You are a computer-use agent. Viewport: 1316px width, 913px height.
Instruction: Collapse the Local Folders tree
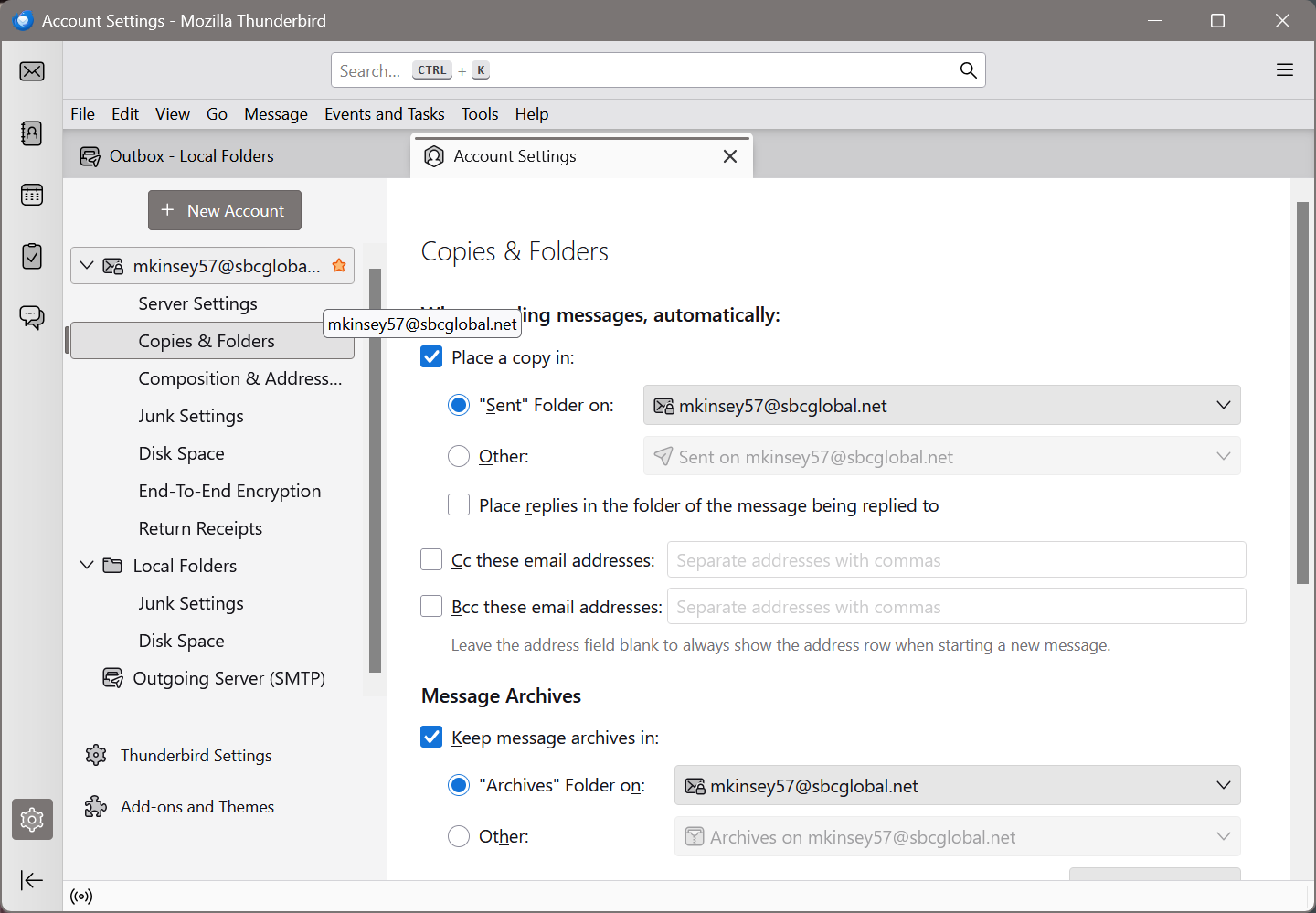pyautogui.click(x=87, y=566)
